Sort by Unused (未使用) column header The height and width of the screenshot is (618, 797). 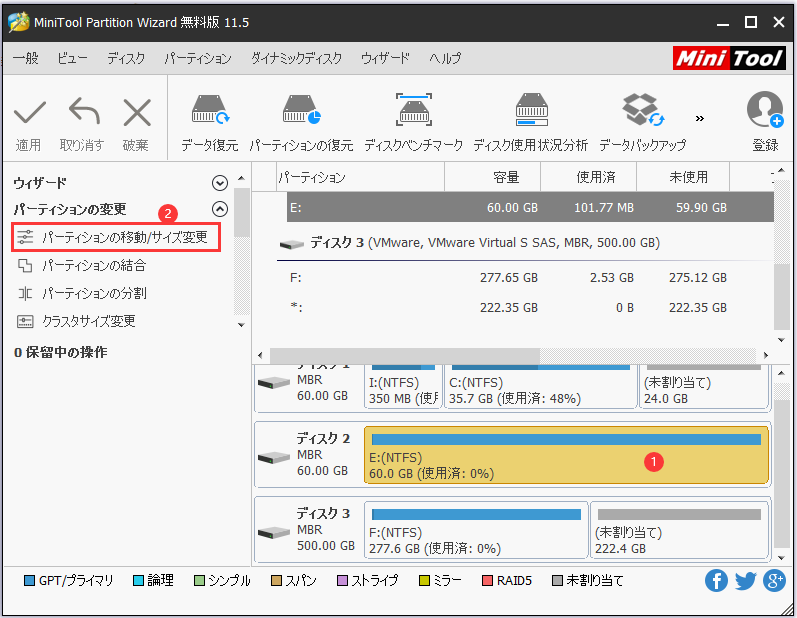coord(683,177)
